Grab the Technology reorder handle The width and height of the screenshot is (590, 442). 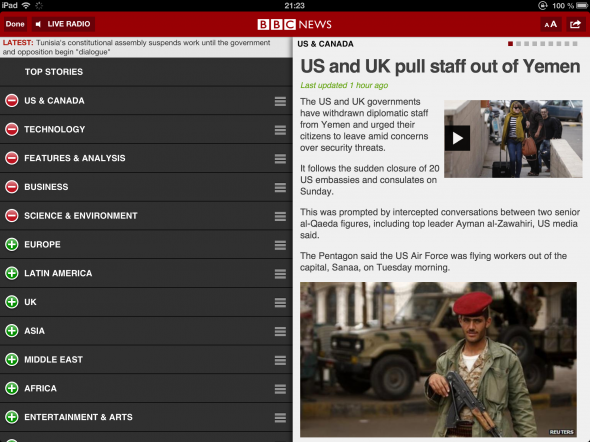(280, 130)
